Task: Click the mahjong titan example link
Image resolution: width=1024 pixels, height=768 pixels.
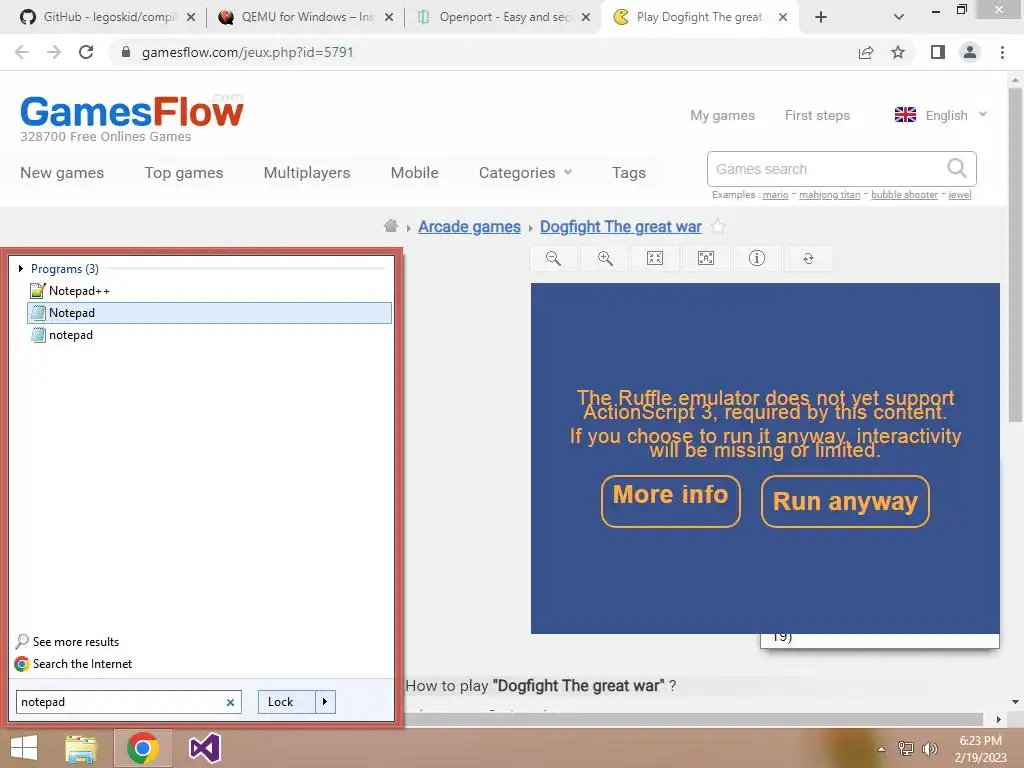Action: point(829,195)
